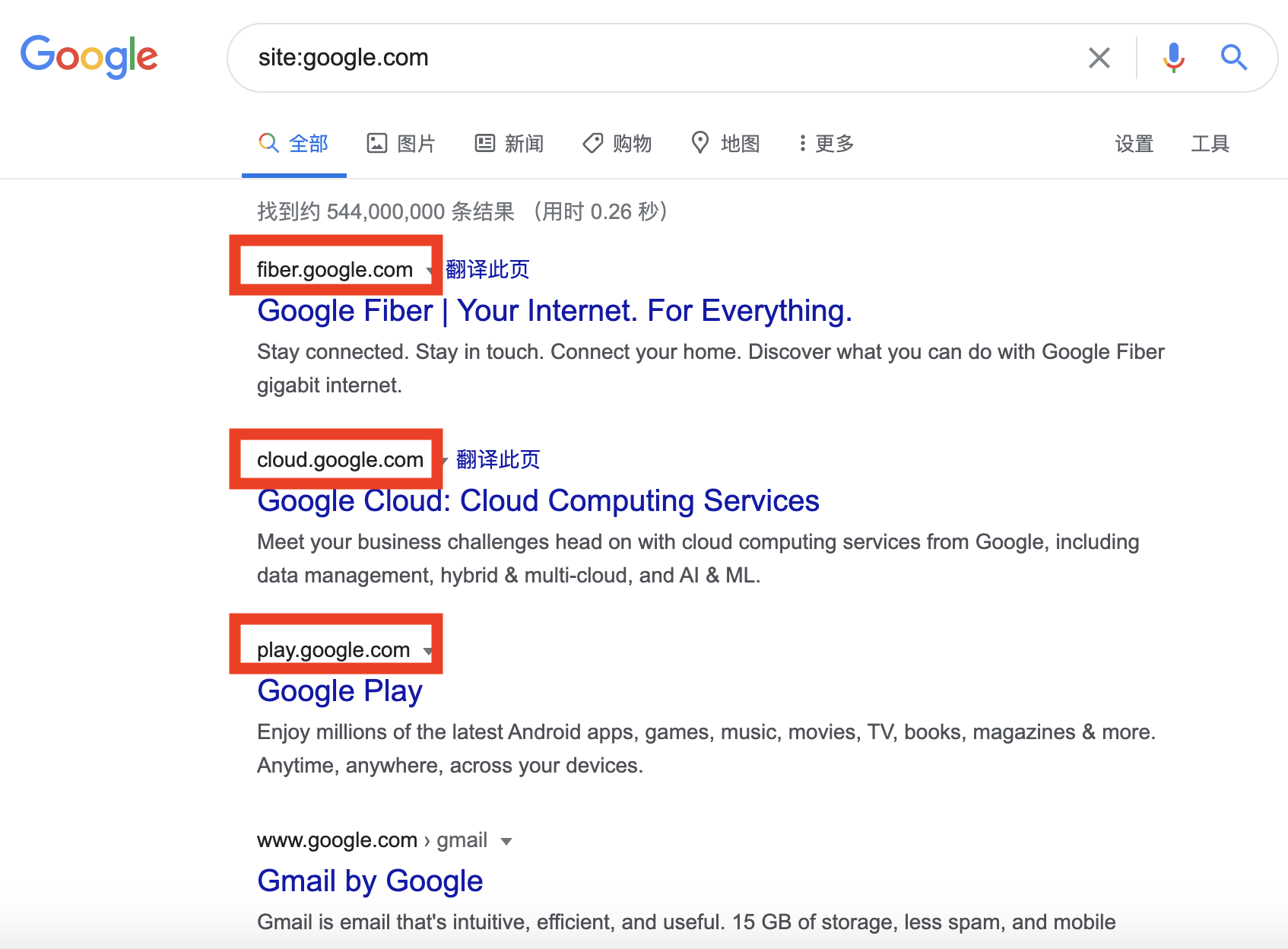Open the Gmail by Google link
Screen dimensions: 1288x949
(x=370, y=881)
